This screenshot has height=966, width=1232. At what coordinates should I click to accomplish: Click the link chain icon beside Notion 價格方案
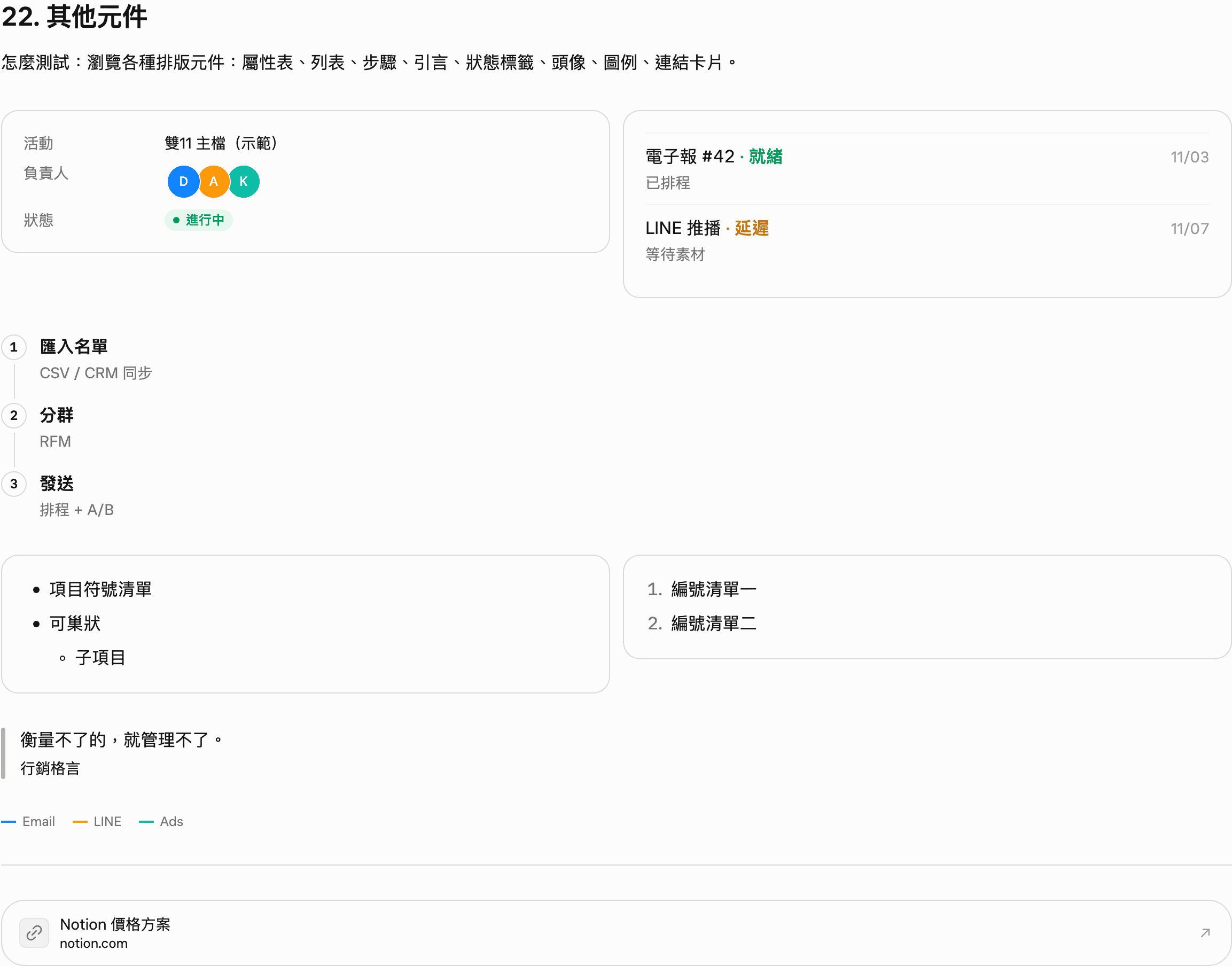coord(34,933)
